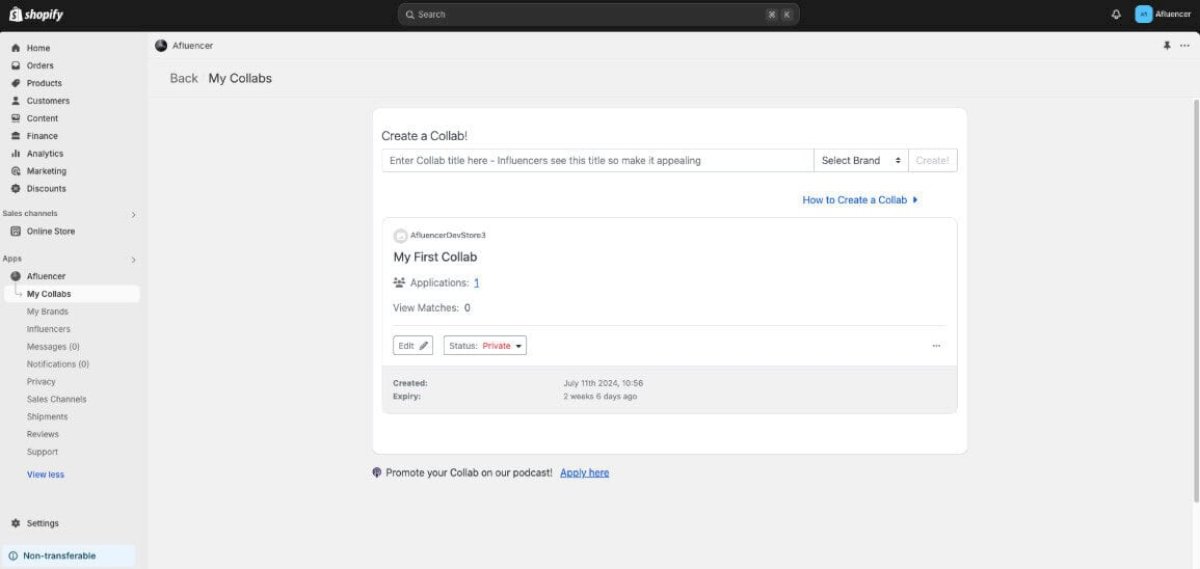
Task: Click the Products tag icon
Action: 15,83
